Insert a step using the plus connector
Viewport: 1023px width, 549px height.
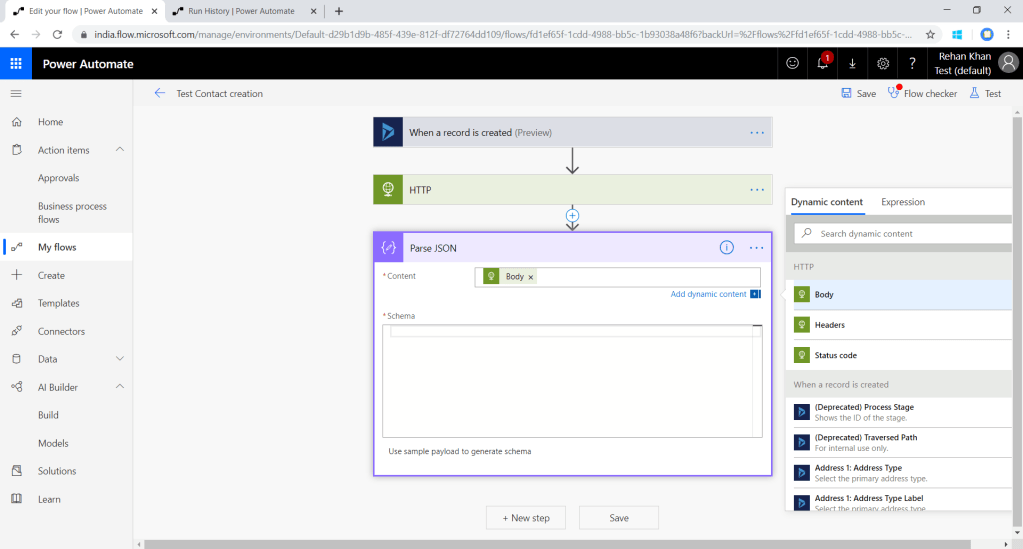tap(572, 215)
